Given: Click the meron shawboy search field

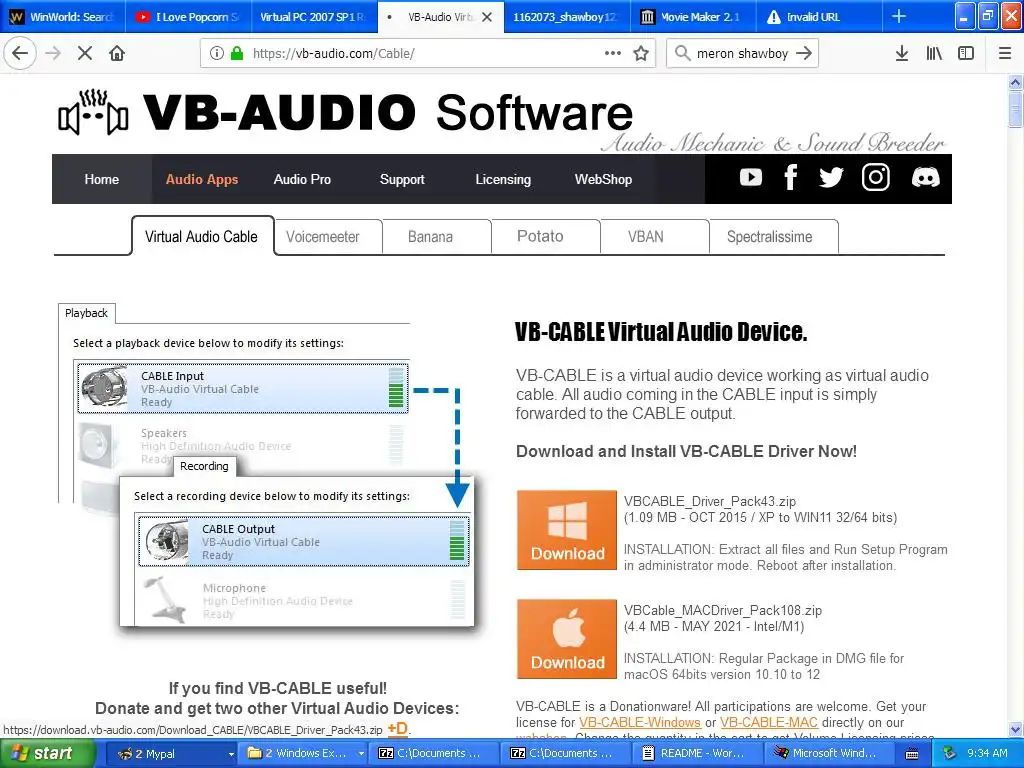Looking at the screenshot, I should (743, 54).
